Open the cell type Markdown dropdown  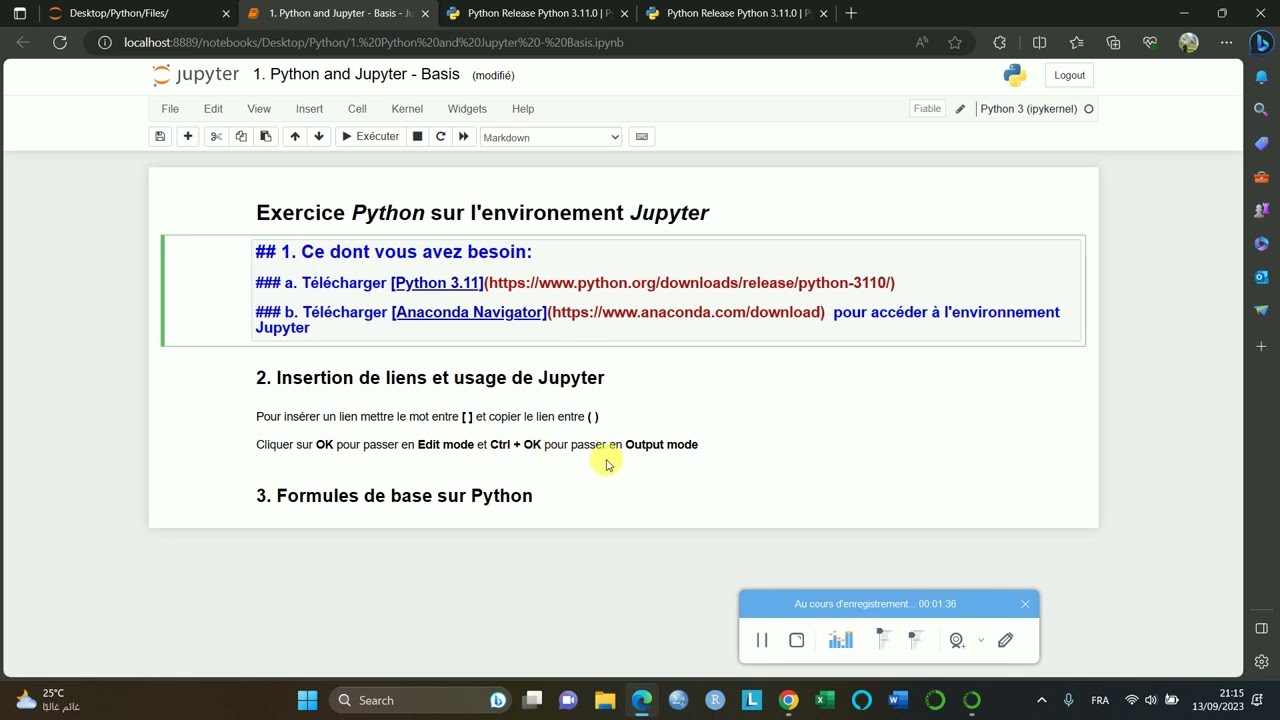click(x=551, y=137)
